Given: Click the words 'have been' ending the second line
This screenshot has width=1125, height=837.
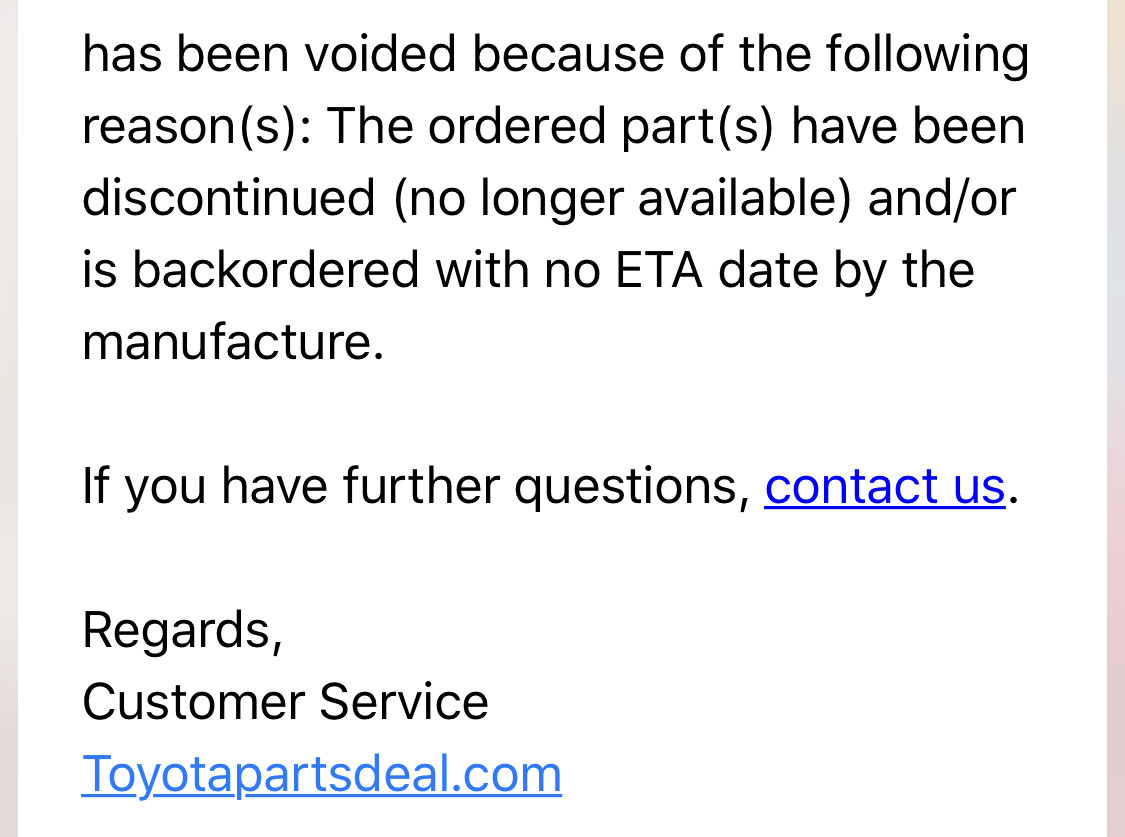Looking at the screenshot, I should [x=908, y=126].
